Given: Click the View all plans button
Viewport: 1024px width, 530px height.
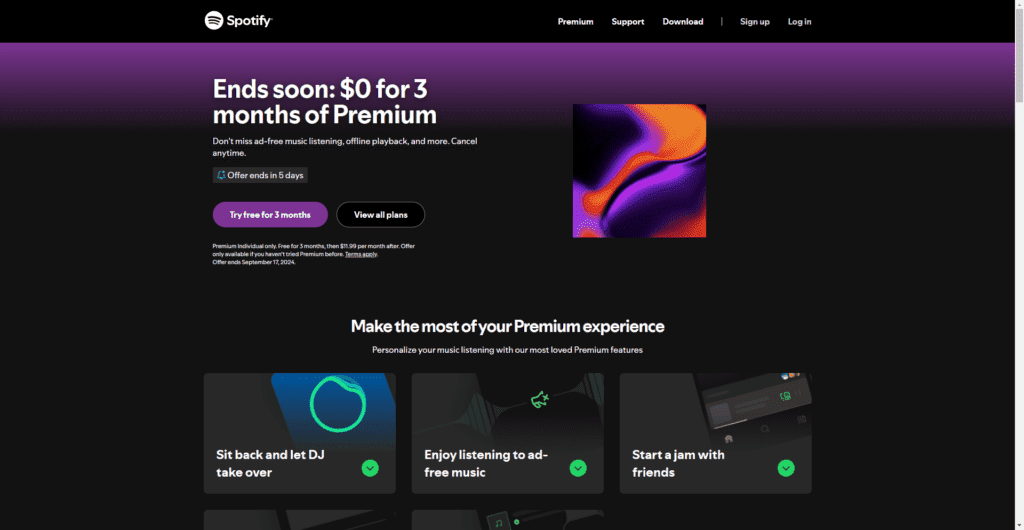Looking at the screenshot, I should [x=381, y=215].
